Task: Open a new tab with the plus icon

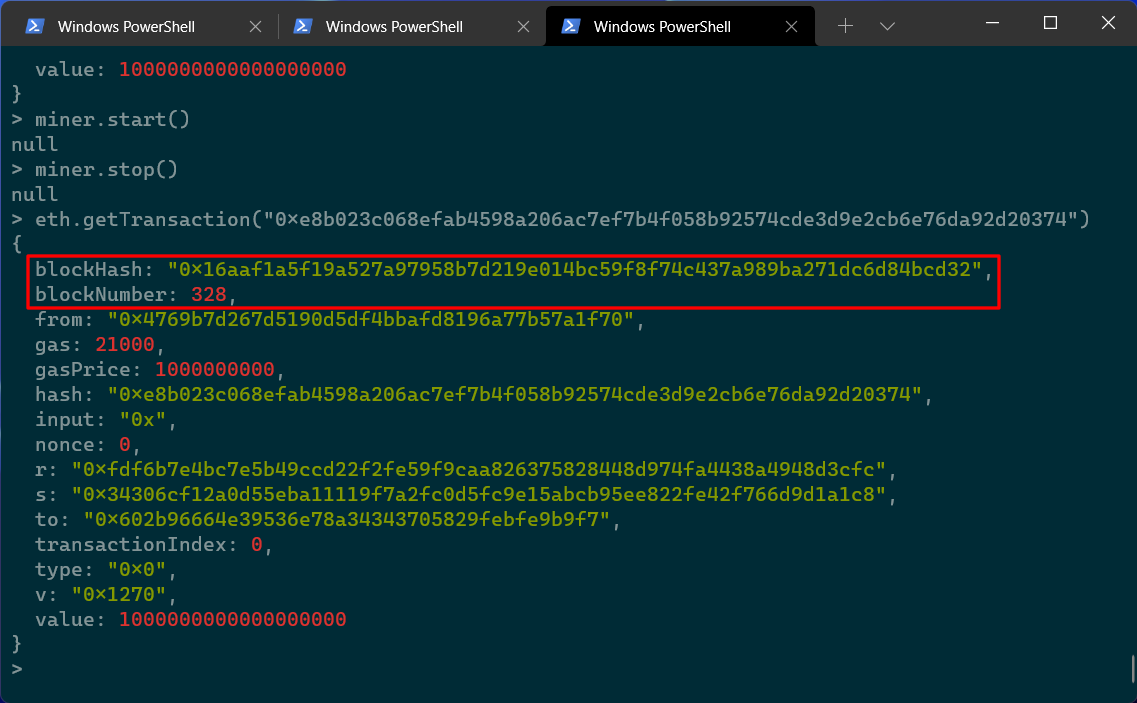Action: (846, 26)
